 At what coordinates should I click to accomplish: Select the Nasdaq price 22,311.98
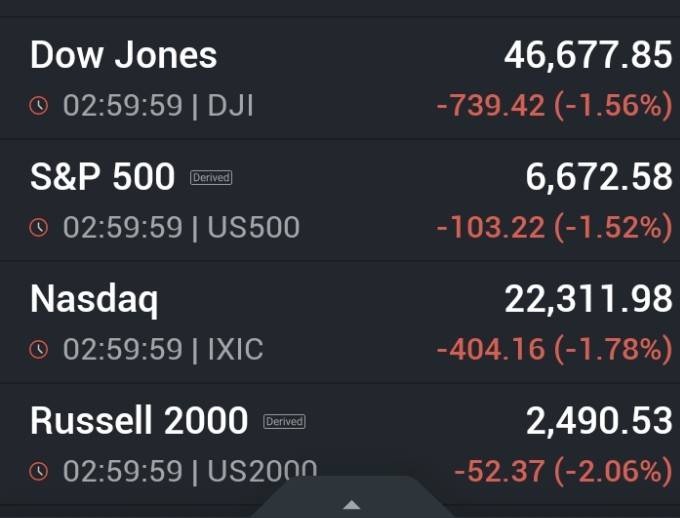point(588,299)
